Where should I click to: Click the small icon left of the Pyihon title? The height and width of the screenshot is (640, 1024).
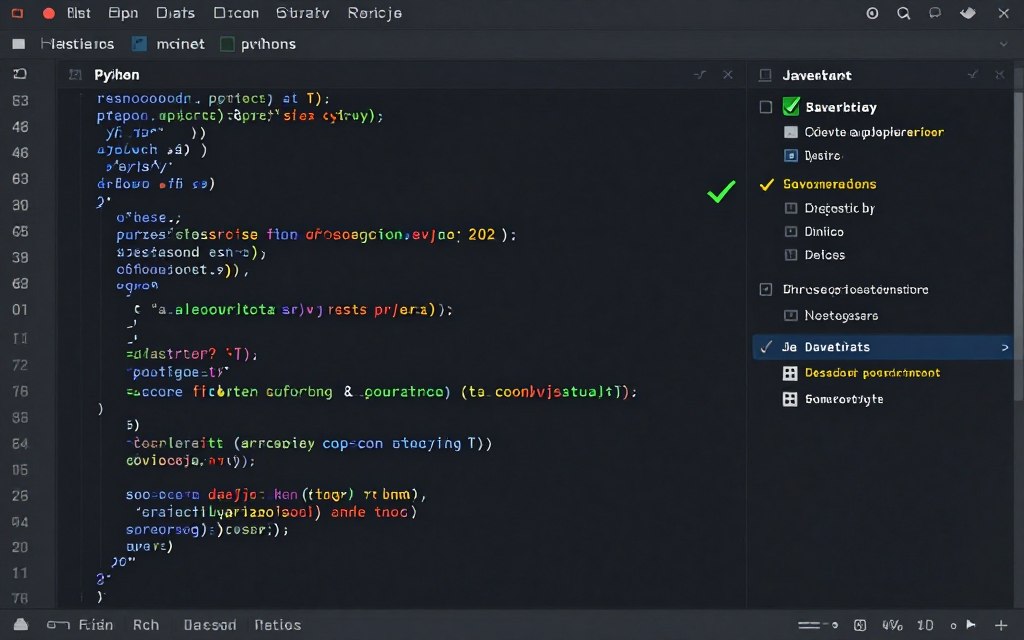pos(75,74)
